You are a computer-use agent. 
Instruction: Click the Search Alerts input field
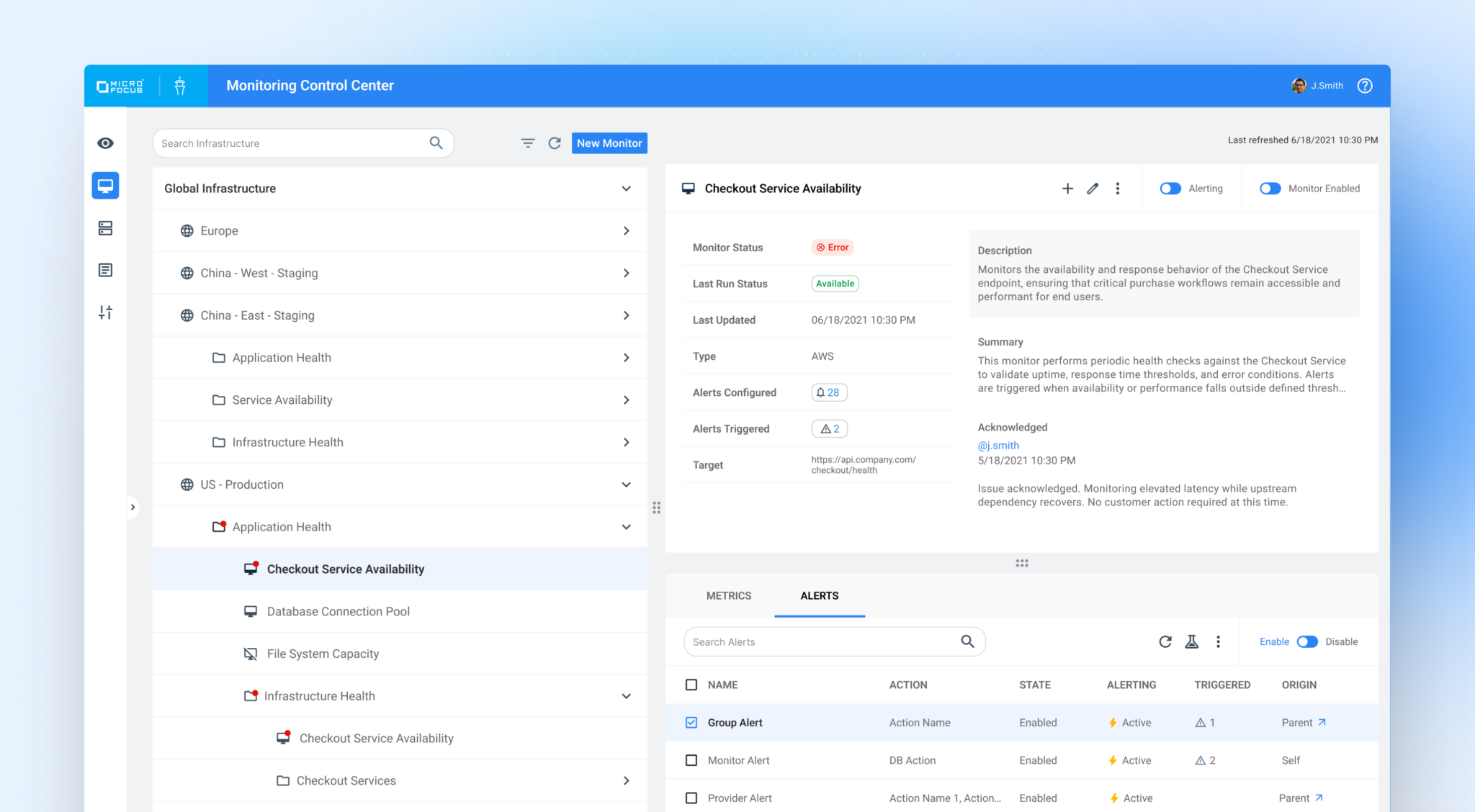[x=821, y=641]
